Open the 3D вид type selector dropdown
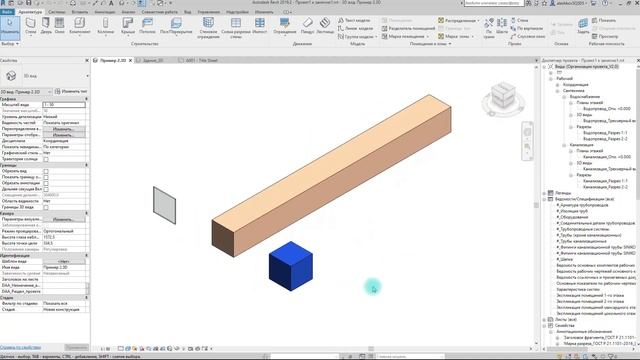 (x=87, y=76)
